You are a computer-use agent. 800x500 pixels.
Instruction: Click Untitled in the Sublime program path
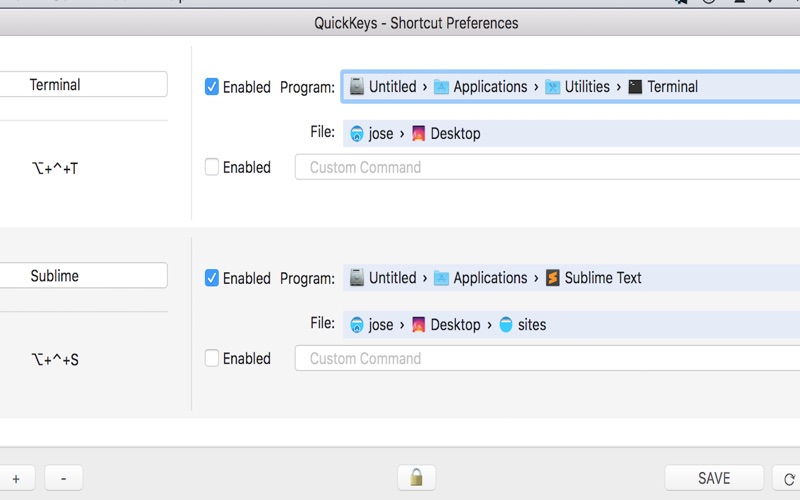pyautogui.click(x=392, y=278)
